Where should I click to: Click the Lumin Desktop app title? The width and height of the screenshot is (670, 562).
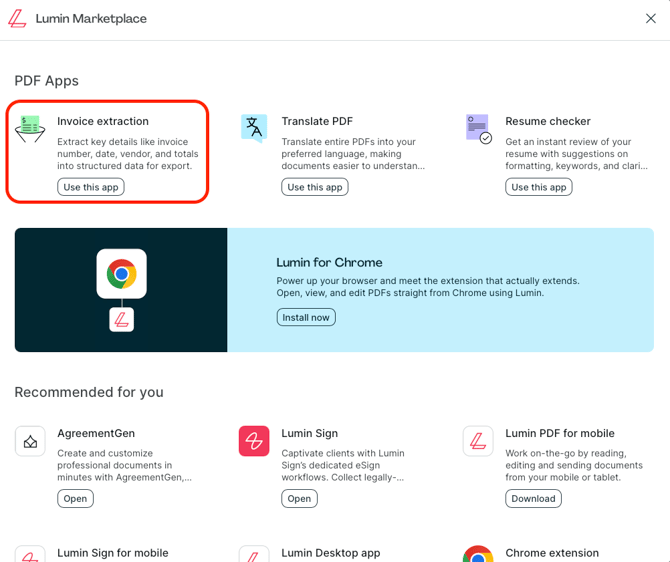[x=331, y=553]
